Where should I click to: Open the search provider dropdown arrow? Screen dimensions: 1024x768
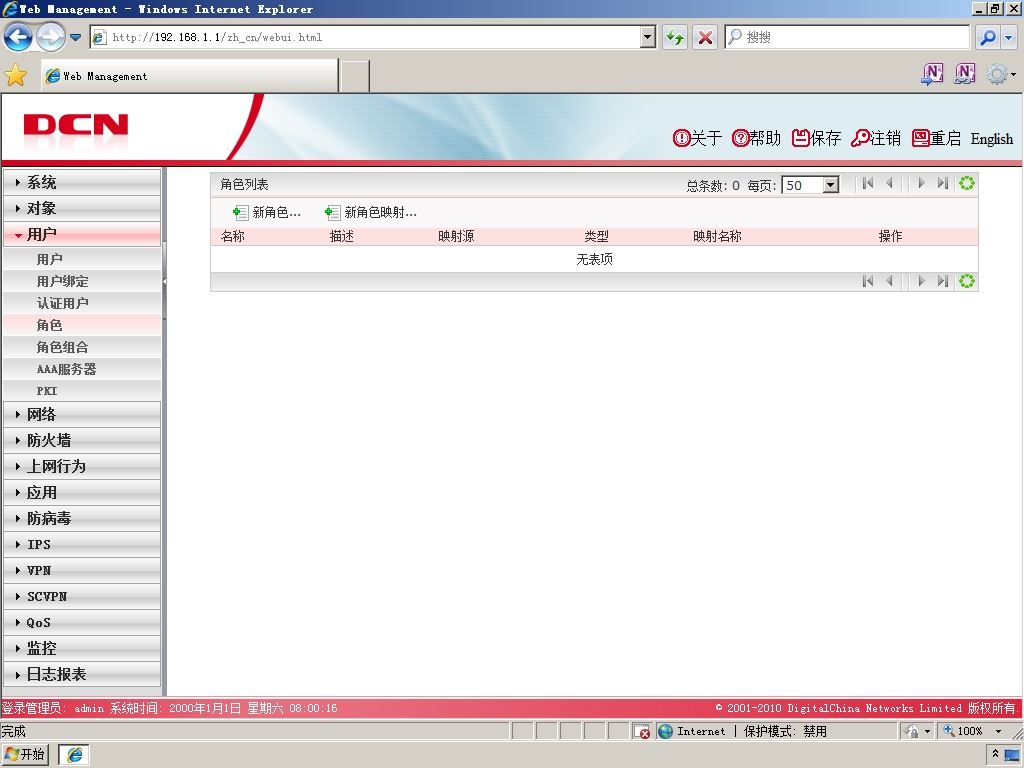[1010, 37]
